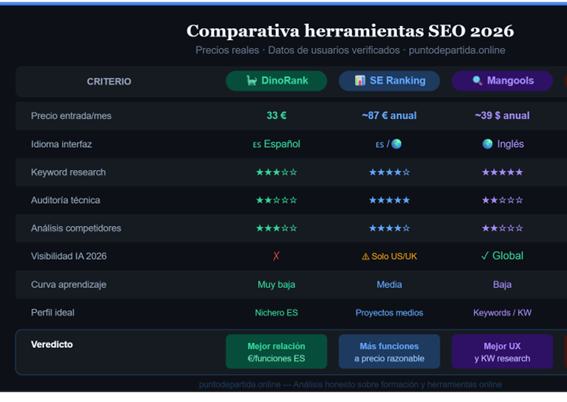The height and width of the screenshot is (402, 567).
Task: Click the 'Solo US/UK' cell text
Action: pyautogui.click(x=394, y=256)
